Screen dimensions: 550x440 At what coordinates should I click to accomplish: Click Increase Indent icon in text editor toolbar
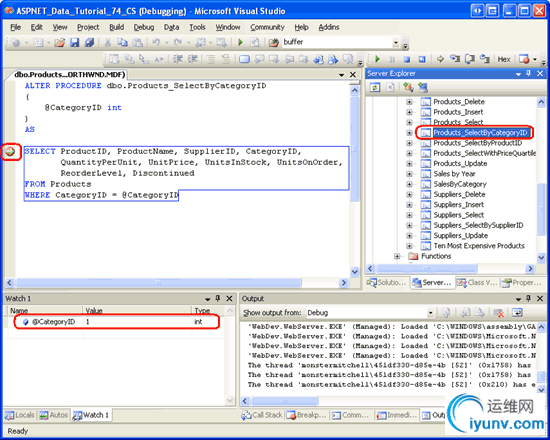[x=193, y=59]
